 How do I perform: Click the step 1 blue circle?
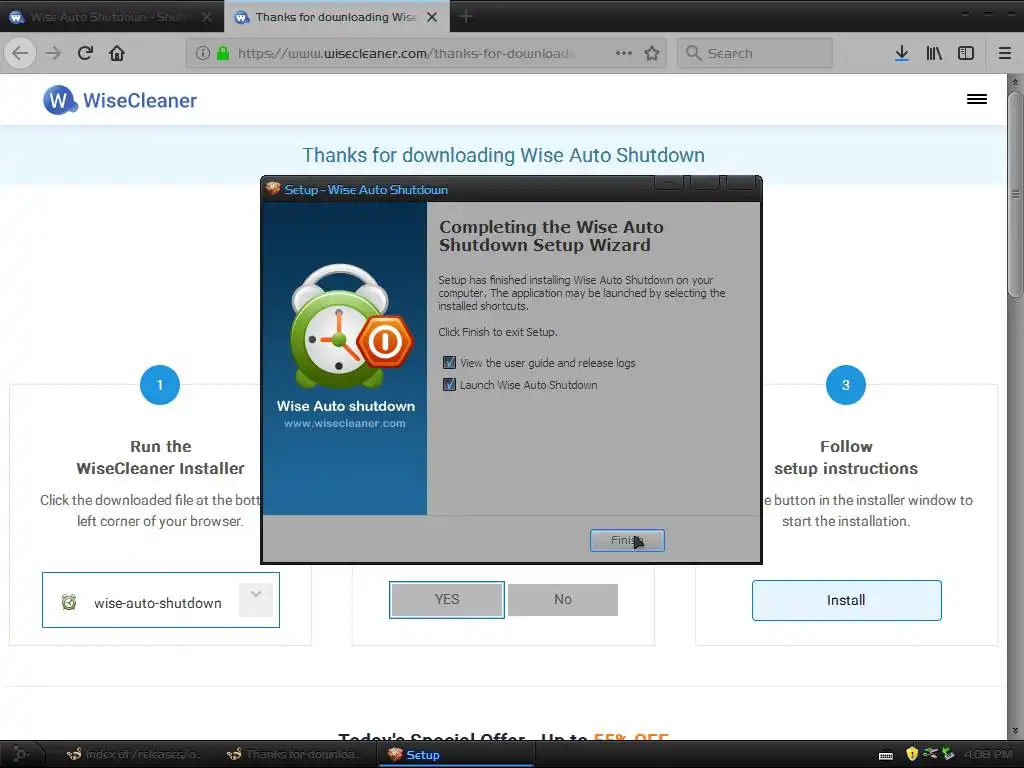pyautogui.click(x=160, y=385)
